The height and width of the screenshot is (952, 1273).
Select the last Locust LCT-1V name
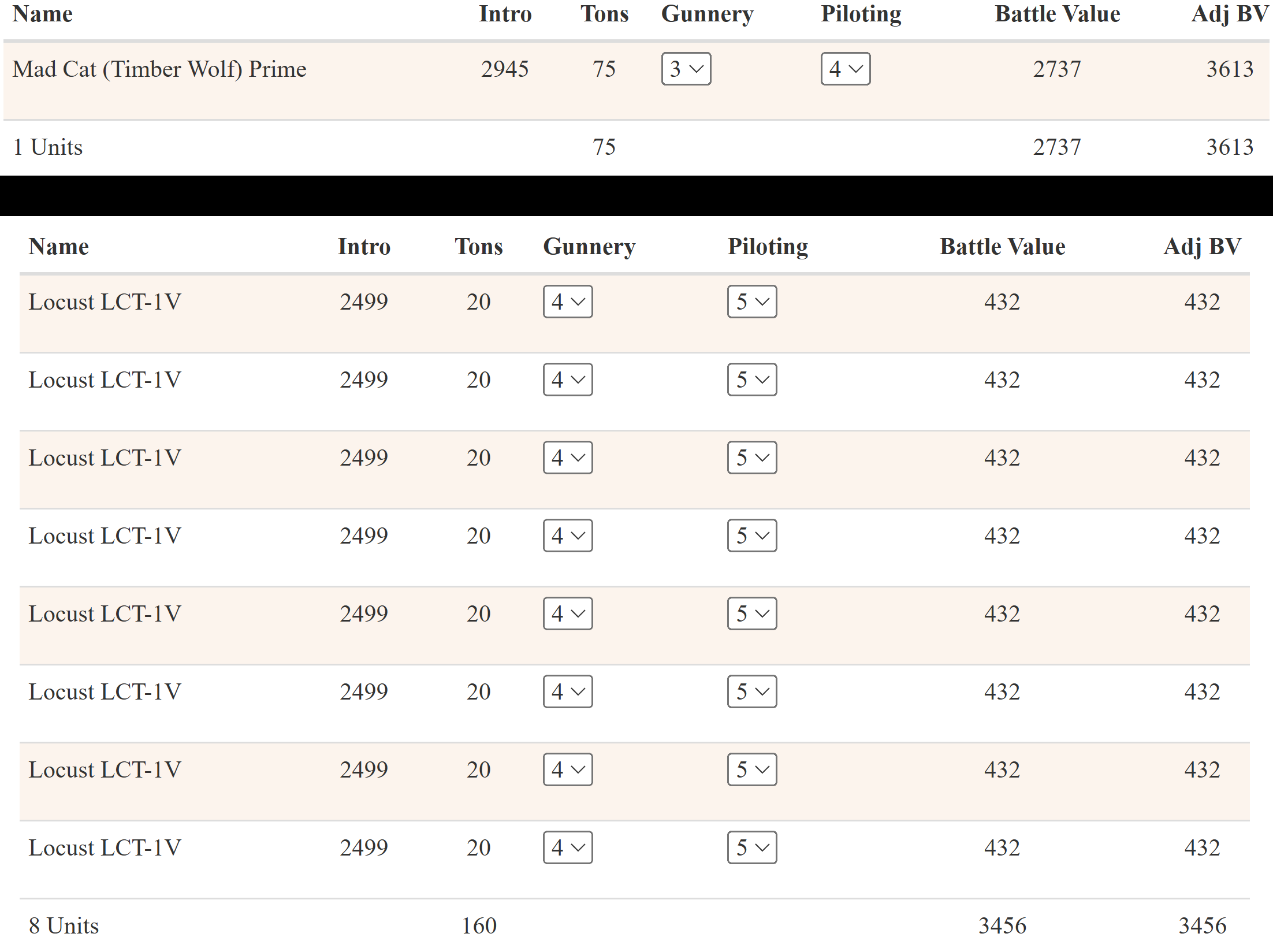click(105, 847)
